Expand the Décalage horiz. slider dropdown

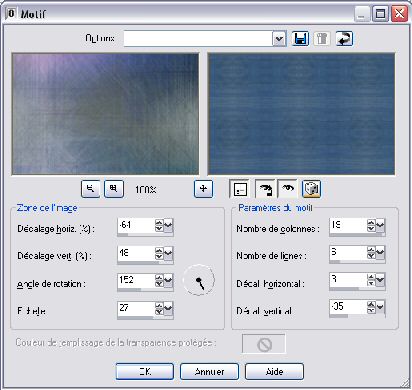(x=168, y=226)
